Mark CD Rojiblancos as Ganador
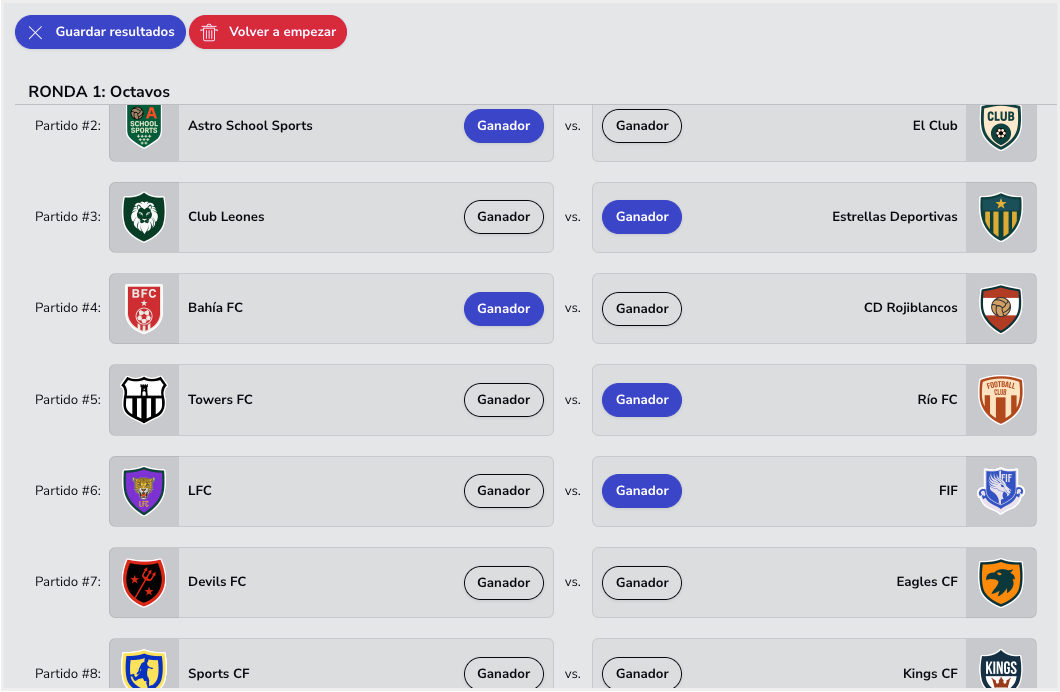Image resolution: width=1060 pixels, height=692 pixels. click(642, 308)
